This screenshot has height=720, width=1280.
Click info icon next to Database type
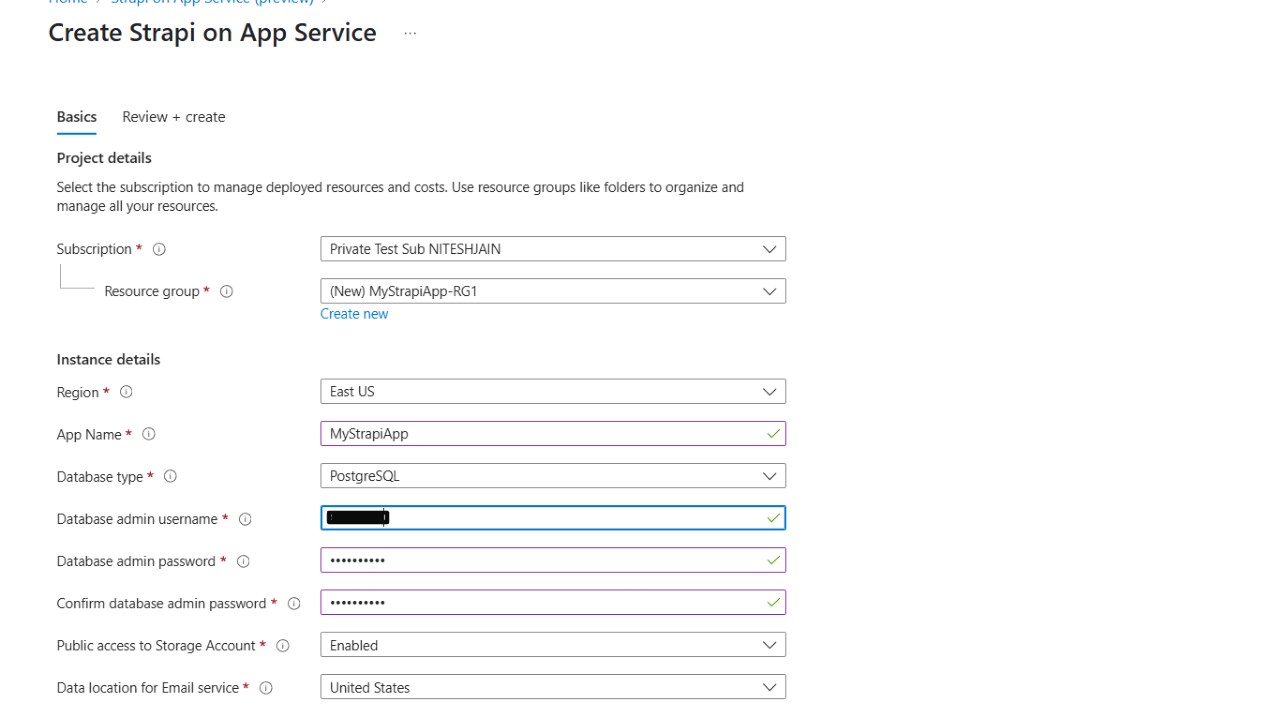pos(170,477)
